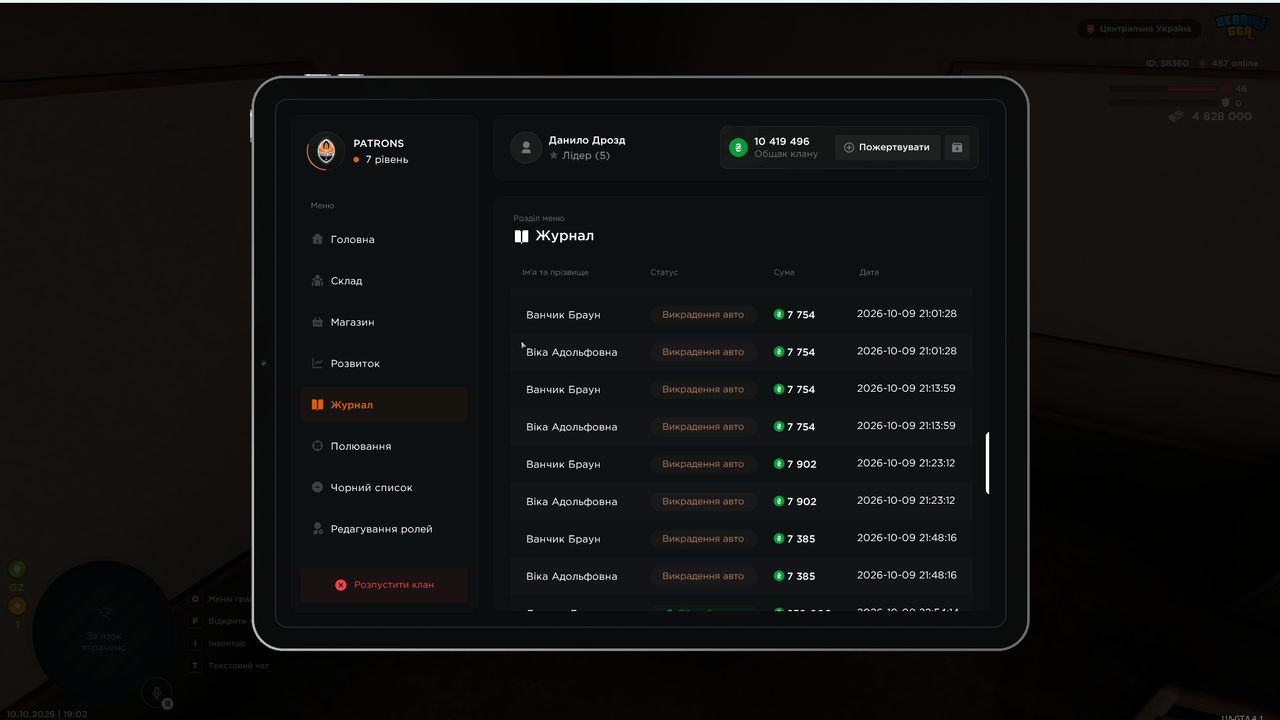Click the Розвиток chart icon

(317, 363)
